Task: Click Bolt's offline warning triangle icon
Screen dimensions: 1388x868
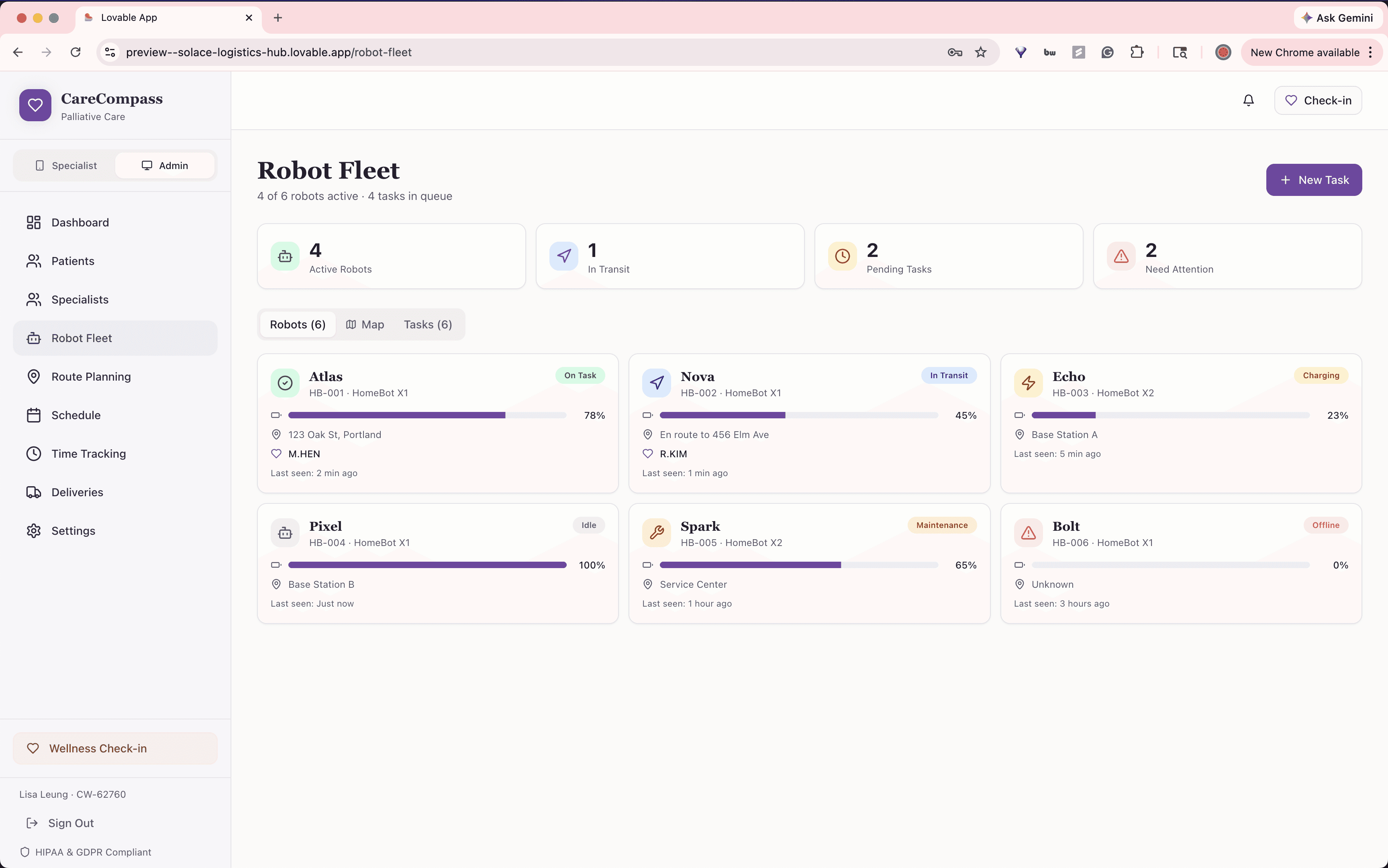Action: [x=1028, y=533]
